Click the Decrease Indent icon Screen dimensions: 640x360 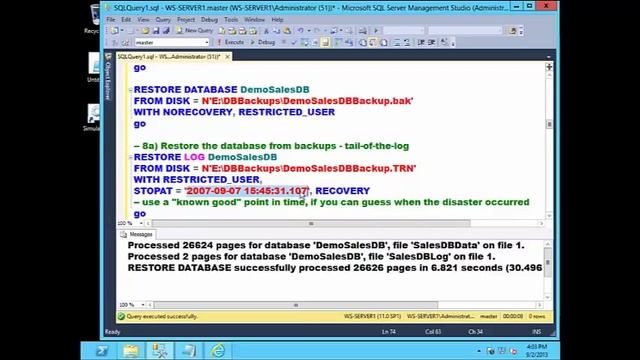pyautogui.click(x=421, y=42)
